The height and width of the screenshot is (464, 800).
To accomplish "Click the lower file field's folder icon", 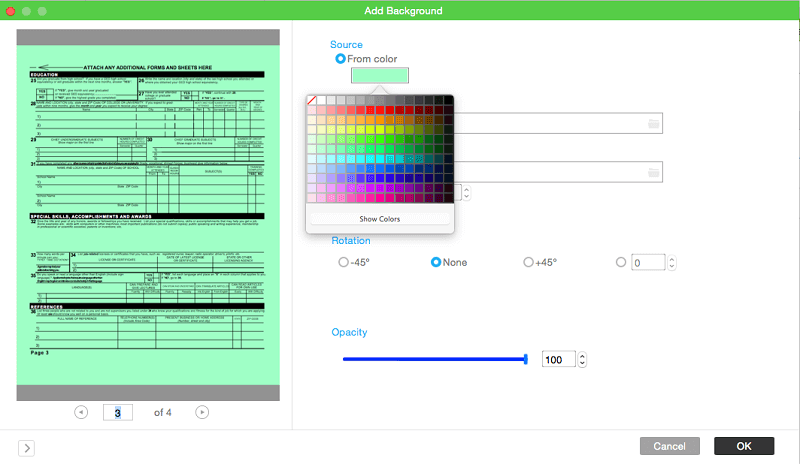I will pyautogui.click(x=653, y=173).
